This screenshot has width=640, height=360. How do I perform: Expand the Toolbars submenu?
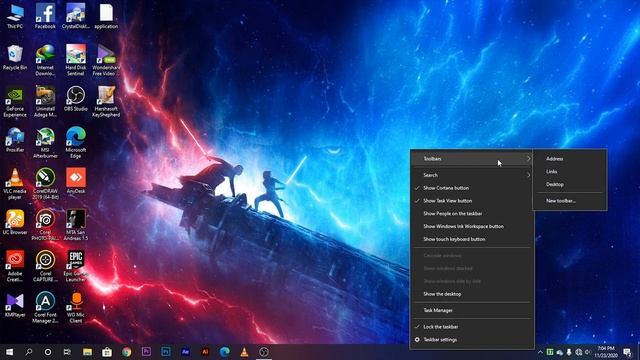pos(472,159)
